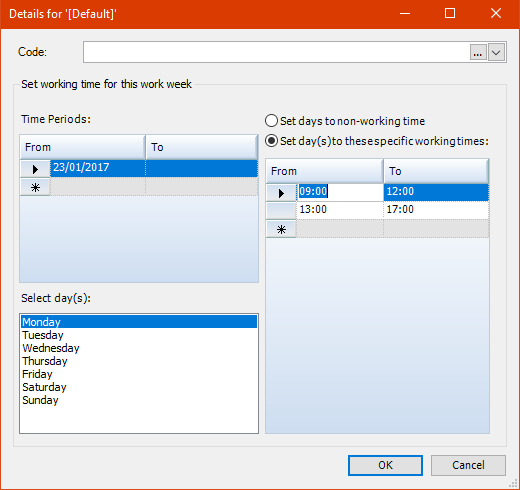Select the 12:00 To cell
The height and width of the screenshot is (490, 520).
[436, 192]
